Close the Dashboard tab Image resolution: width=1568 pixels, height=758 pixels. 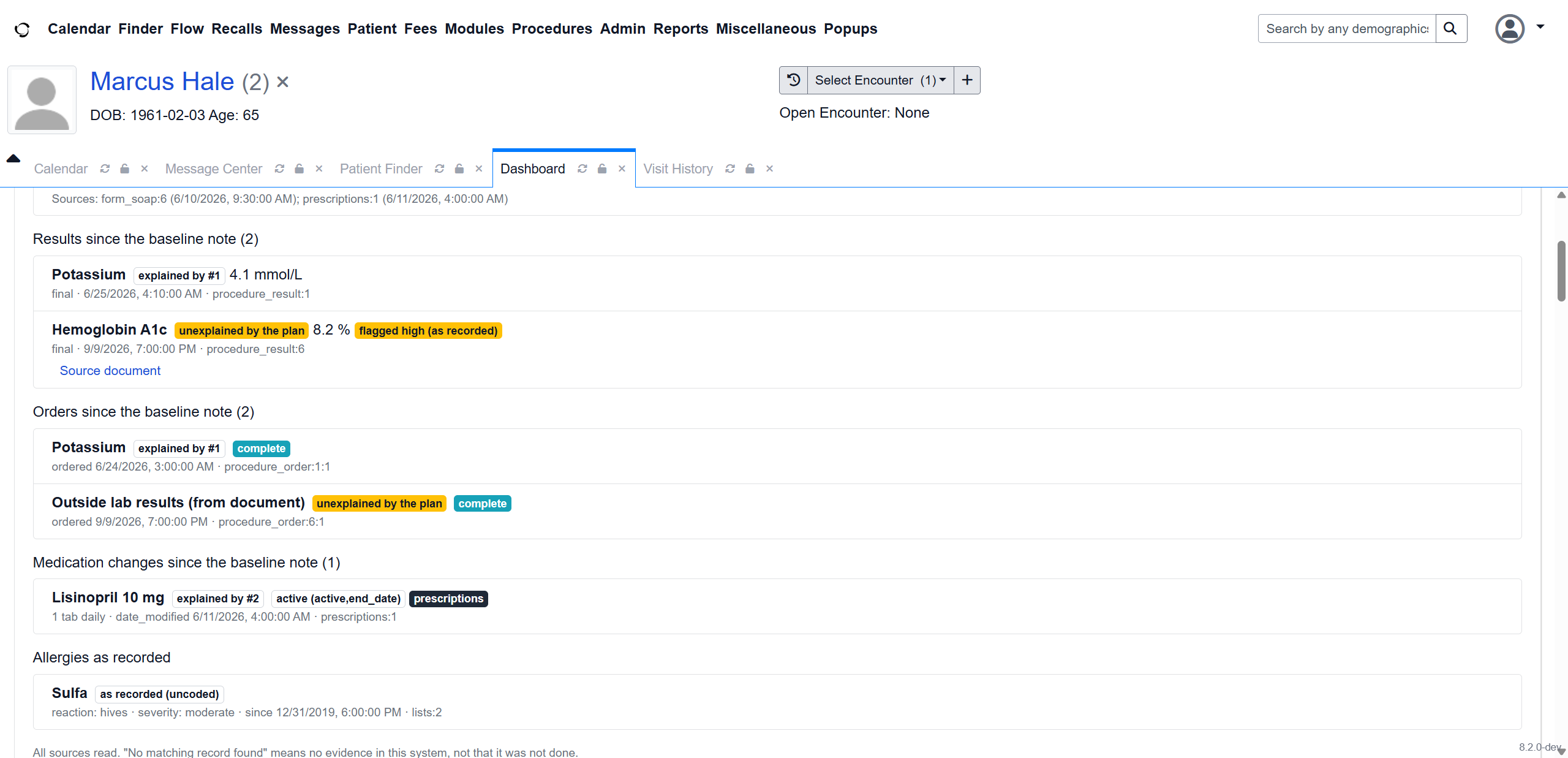(x=622, y=169)
